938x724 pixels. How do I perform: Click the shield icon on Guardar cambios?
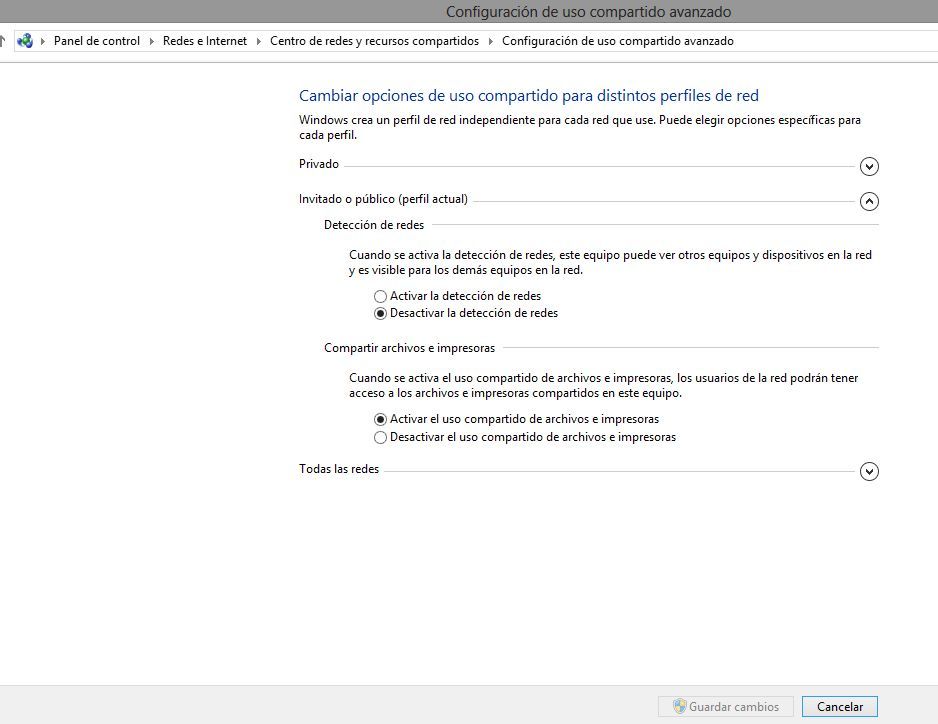coord(679,706)
